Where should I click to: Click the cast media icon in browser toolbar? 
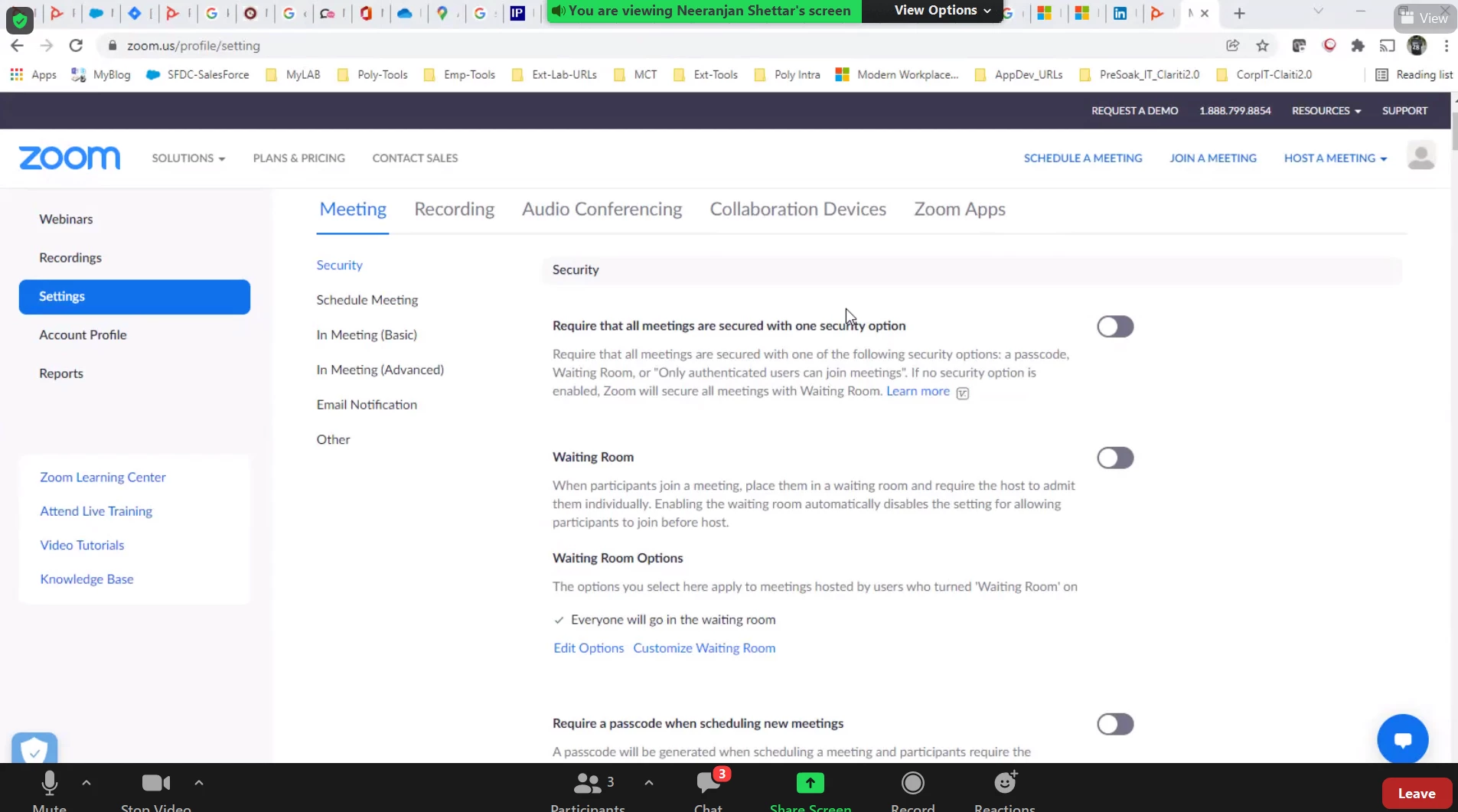[1388, 46]
